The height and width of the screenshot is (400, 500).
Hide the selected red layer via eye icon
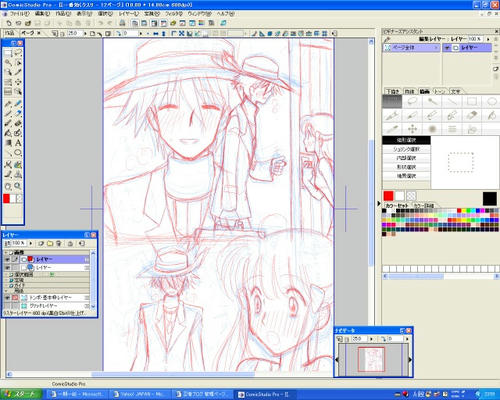pos(7,259)
